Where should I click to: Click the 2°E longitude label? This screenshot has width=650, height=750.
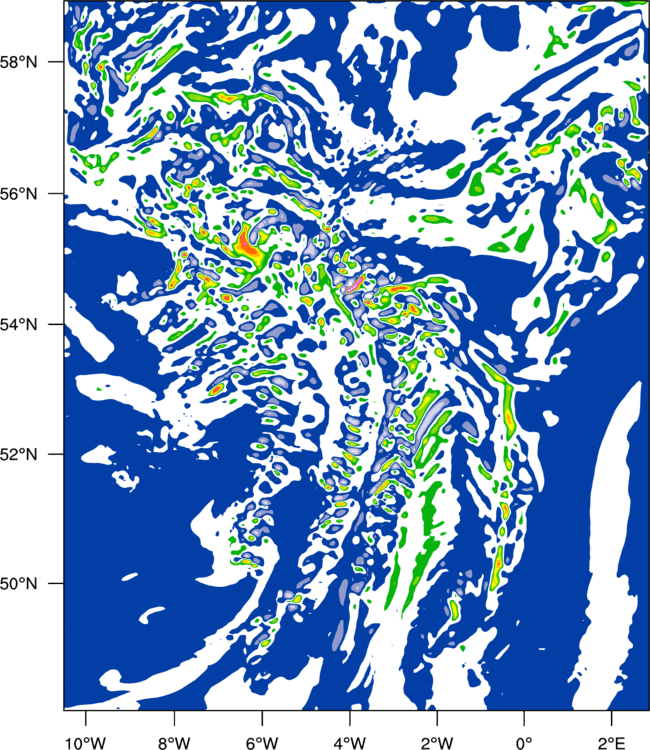pyautogui.click(x=612, y=743)
